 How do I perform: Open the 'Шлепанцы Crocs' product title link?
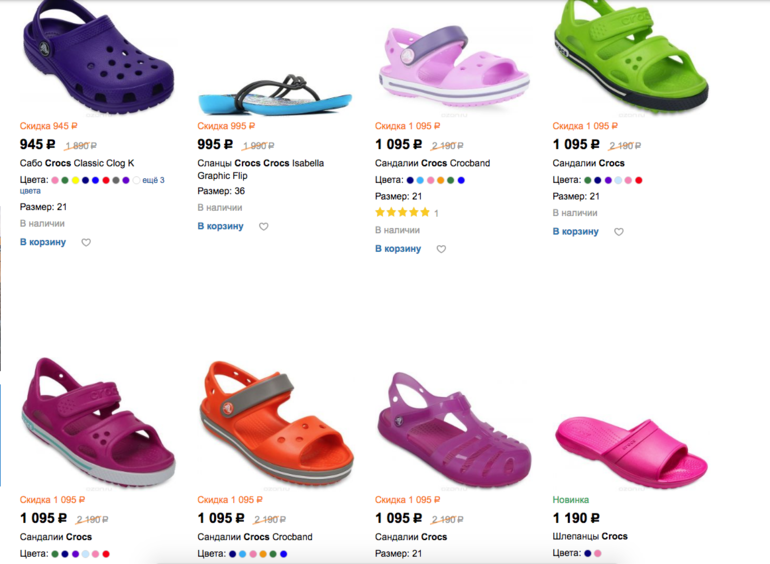coord(590,536)
